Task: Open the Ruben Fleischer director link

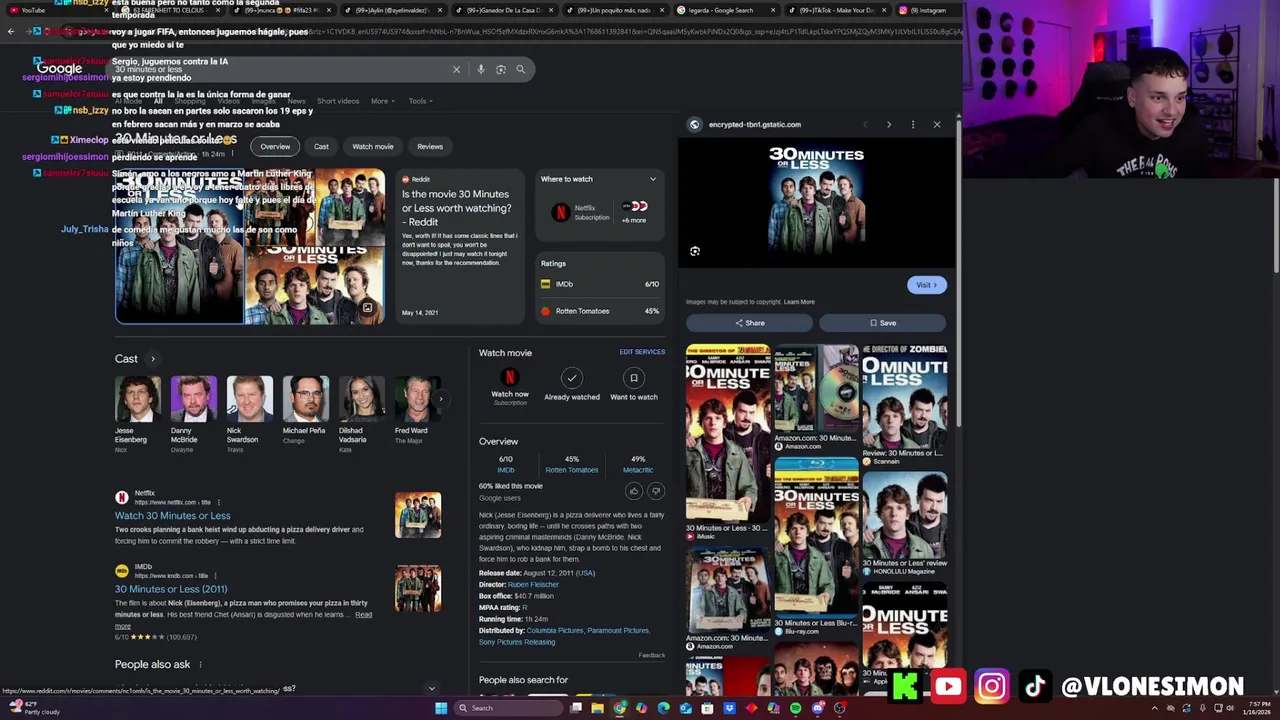Action: tap(533, 585)
